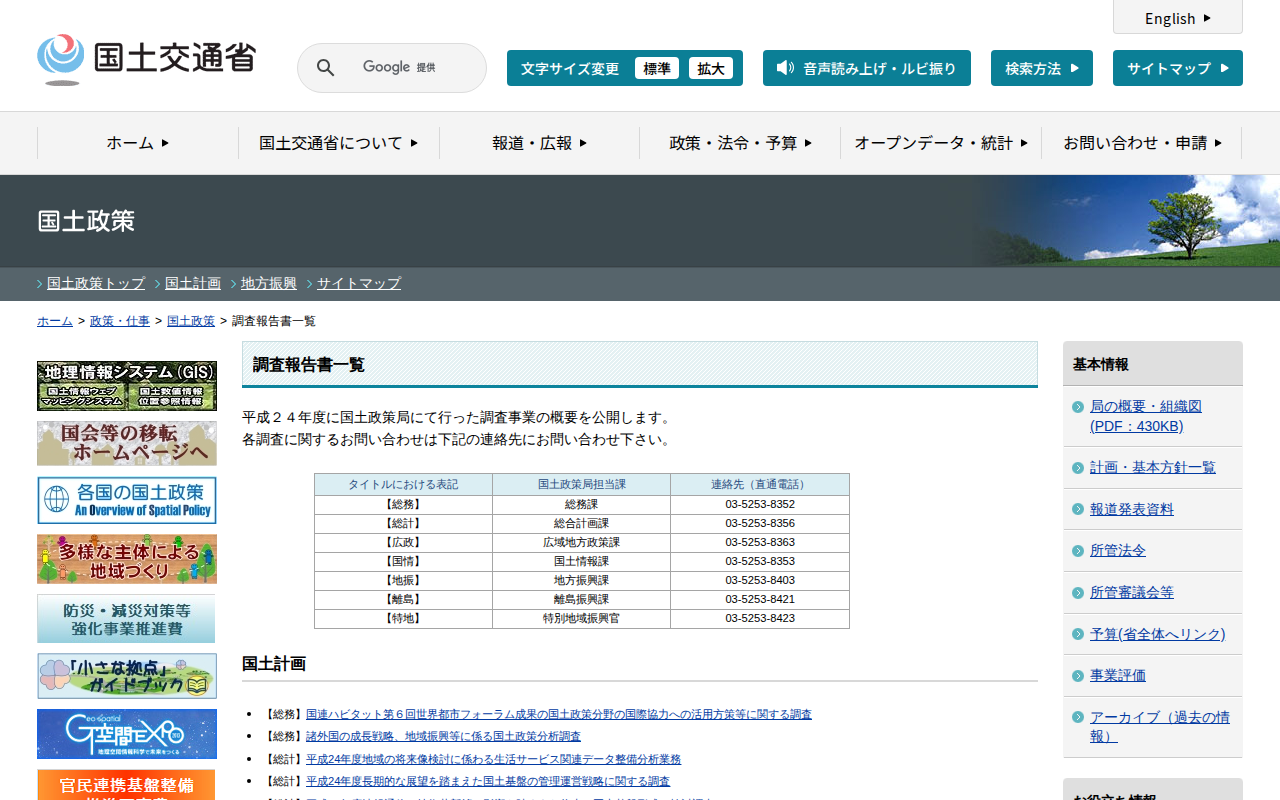Viewport: 1280px width, 800px height.
Task: Select 地方振興 in the sub-navigation bar
Action: click(269, 283)
